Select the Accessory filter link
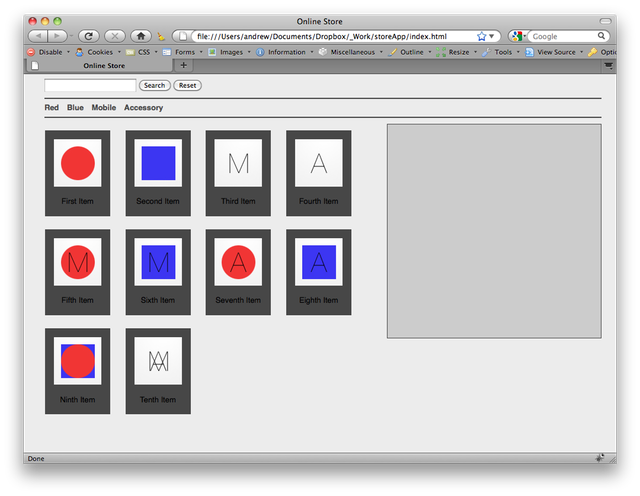The height and width of the screenshot is (496, 640). (143, 108)
